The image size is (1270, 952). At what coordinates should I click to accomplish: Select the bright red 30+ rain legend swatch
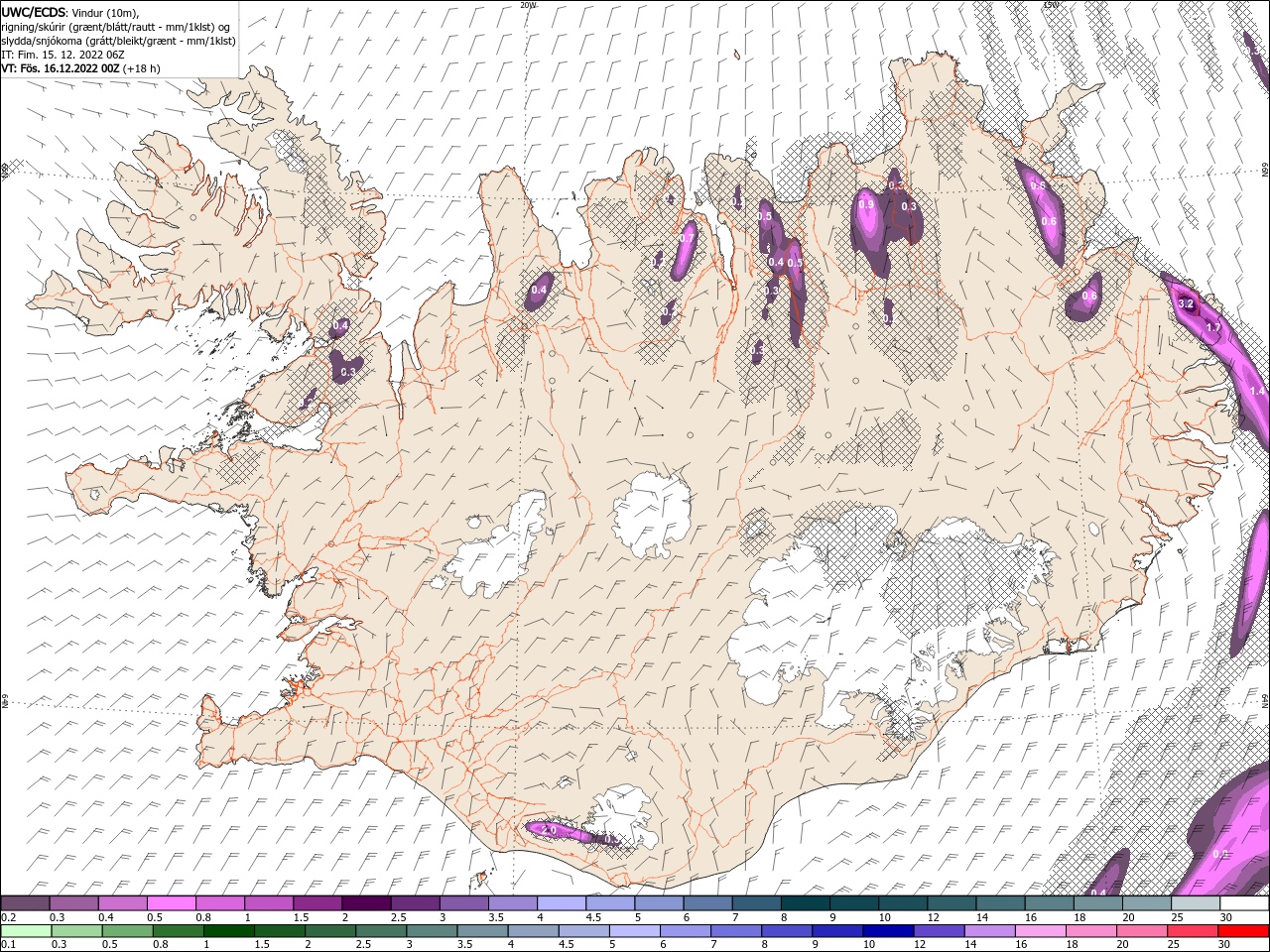pos(1244,930)
